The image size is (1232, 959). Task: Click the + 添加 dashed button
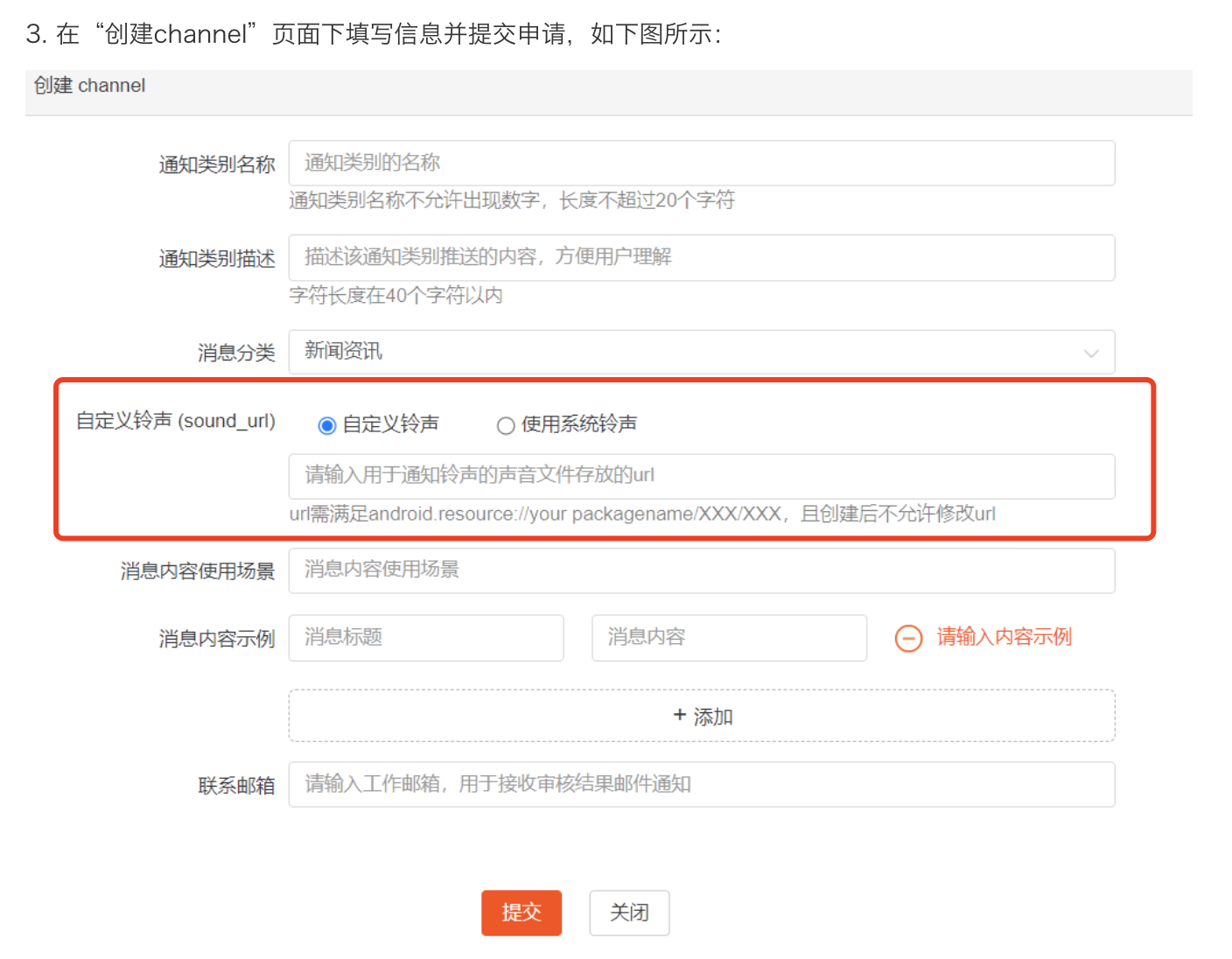702,716
